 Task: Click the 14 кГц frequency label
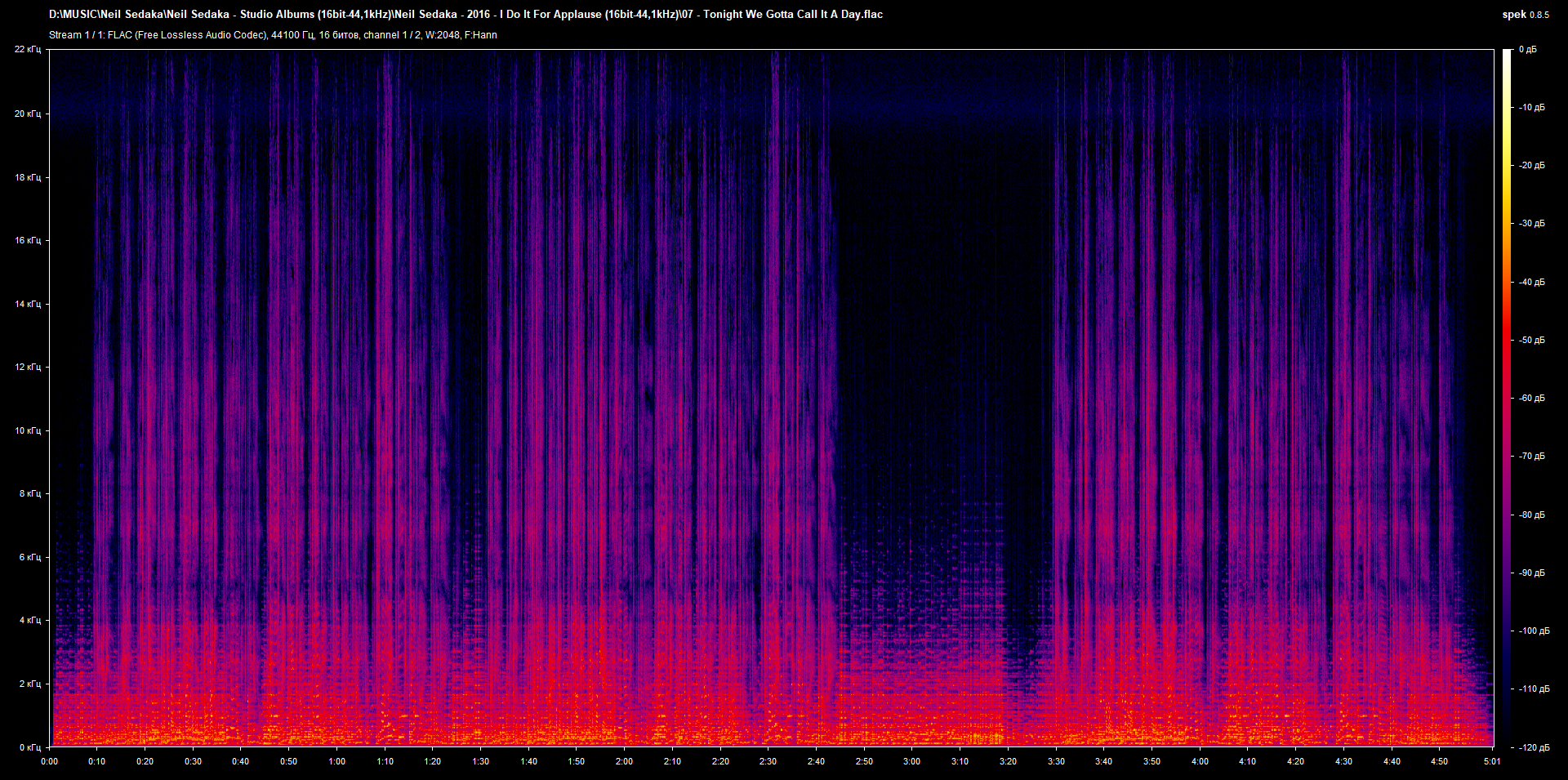[x=28, y=304]
